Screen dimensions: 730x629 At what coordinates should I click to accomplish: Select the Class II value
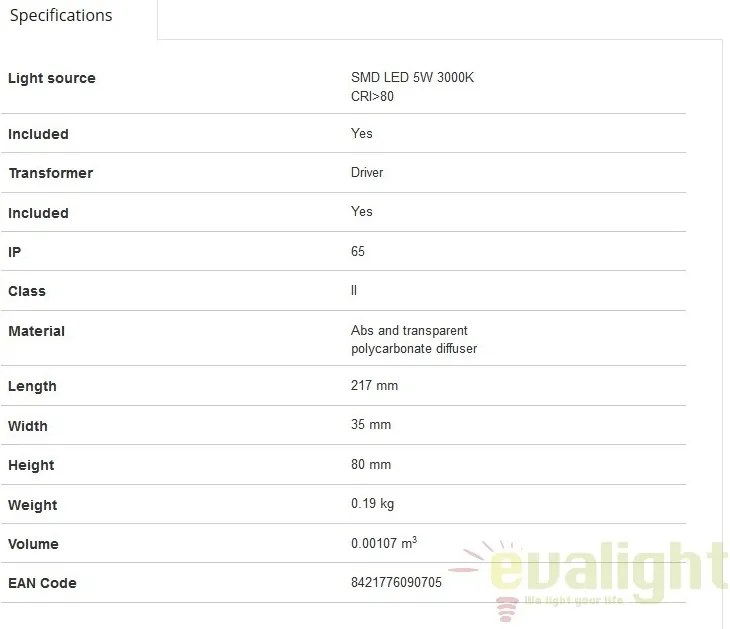coord(354,291)
